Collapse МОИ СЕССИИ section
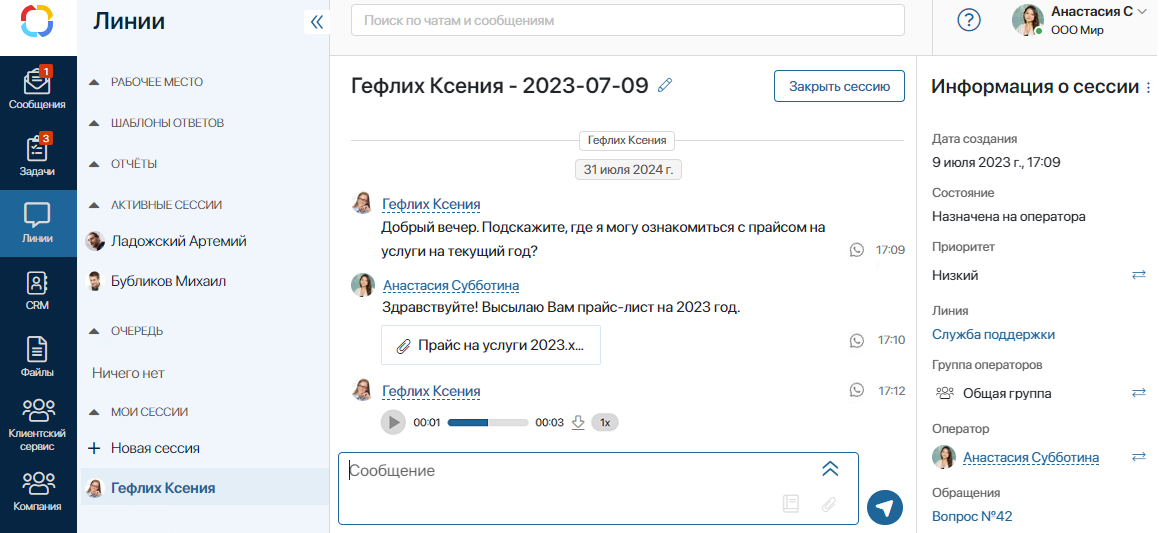The height and width of the screenshot is (533, 1159). (x=94, y=412)
